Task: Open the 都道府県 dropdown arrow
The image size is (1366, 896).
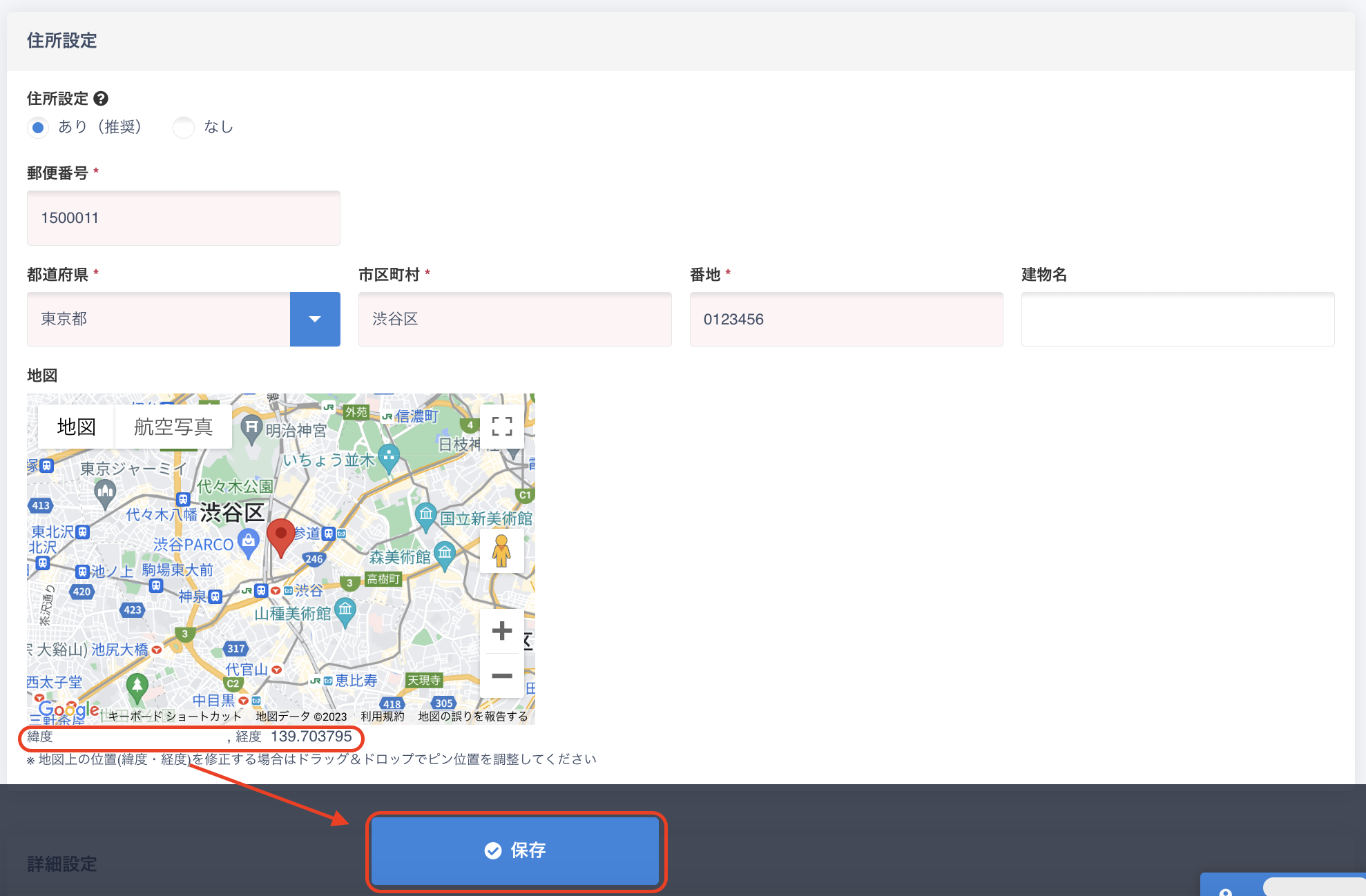Action: [x=315, y=319]
